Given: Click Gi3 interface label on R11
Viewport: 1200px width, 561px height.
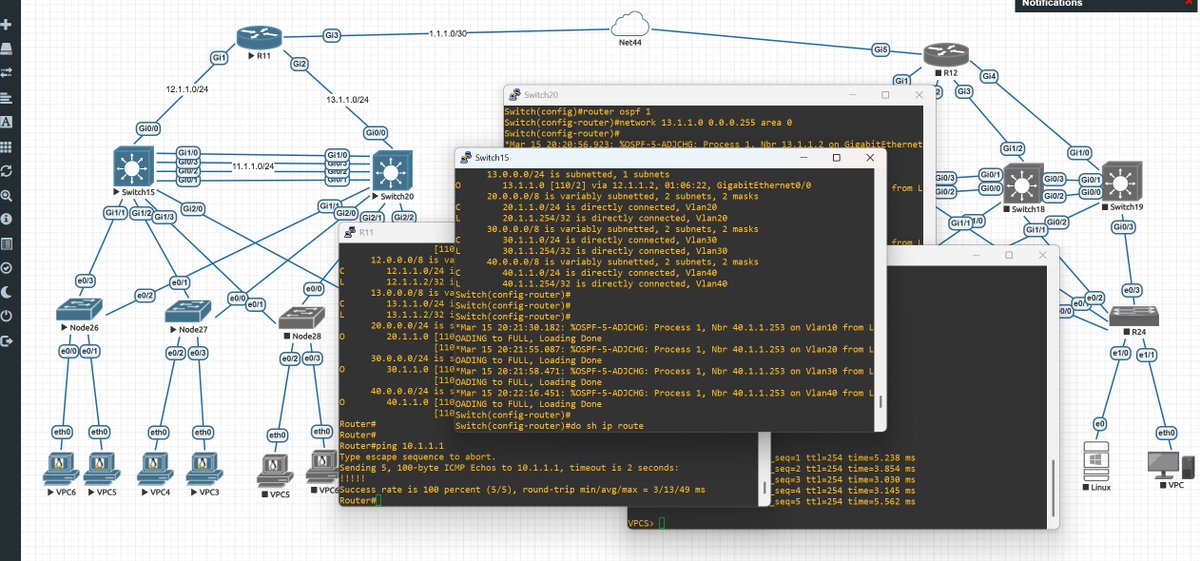Looking at the screenshot, I should pyautogui.click(x=332, y=35).
